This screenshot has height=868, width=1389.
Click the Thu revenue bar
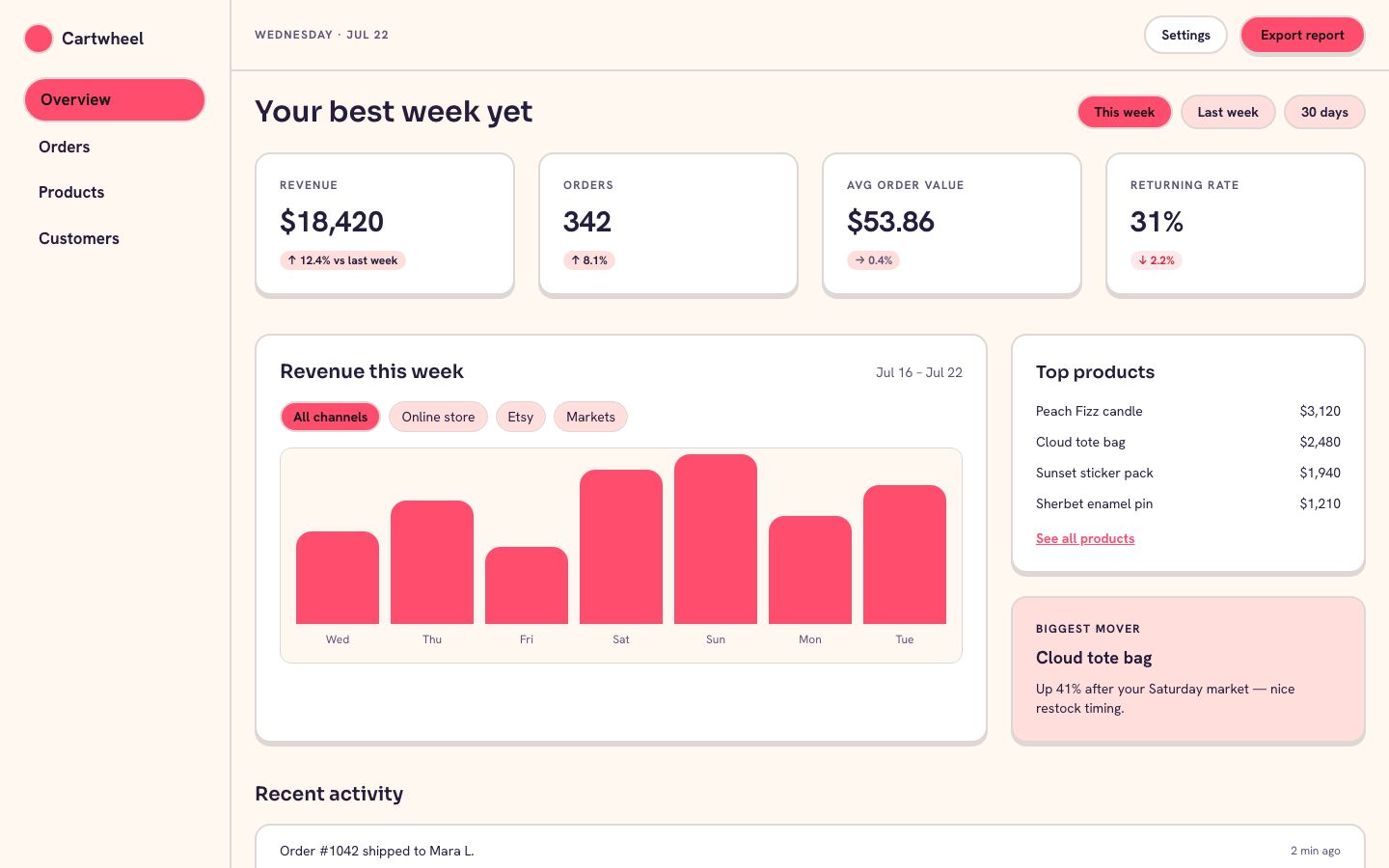(432, 562)
